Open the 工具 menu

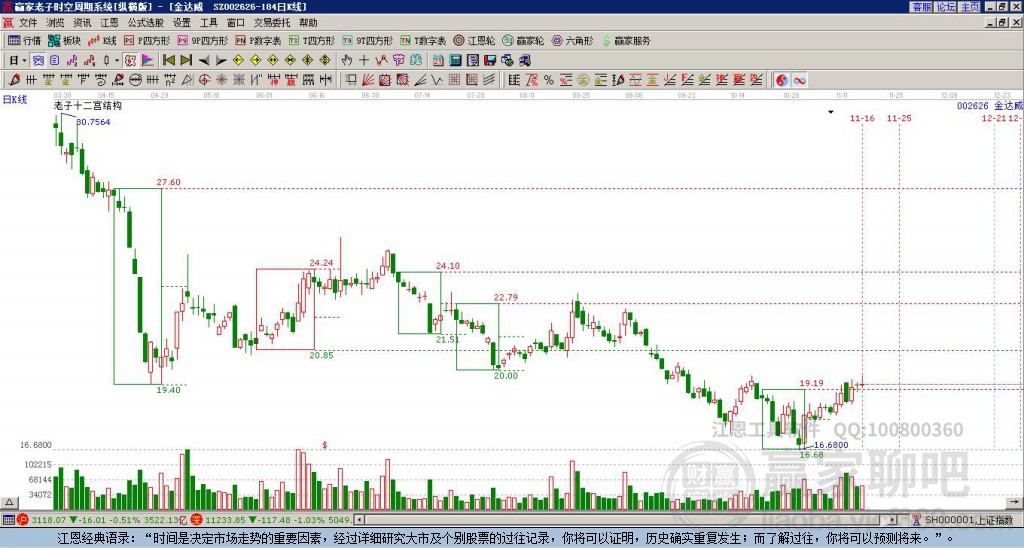208,23
